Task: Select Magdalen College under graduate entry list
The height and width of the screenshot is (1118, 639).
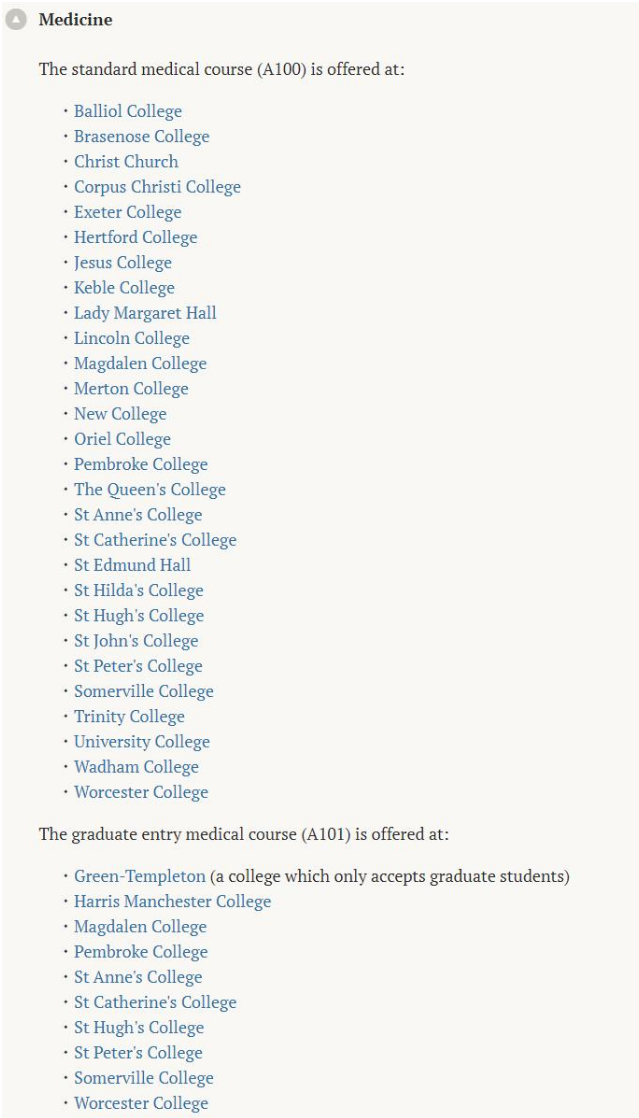Action: point(140,927)
